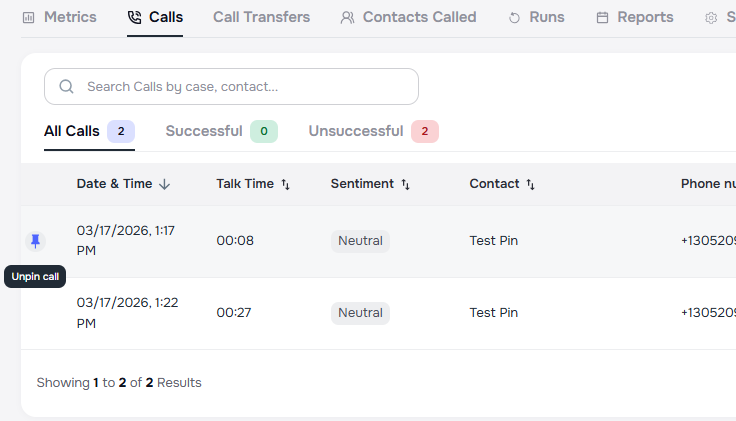
Task: Click the Phone number column header
Action: [708, 184]
